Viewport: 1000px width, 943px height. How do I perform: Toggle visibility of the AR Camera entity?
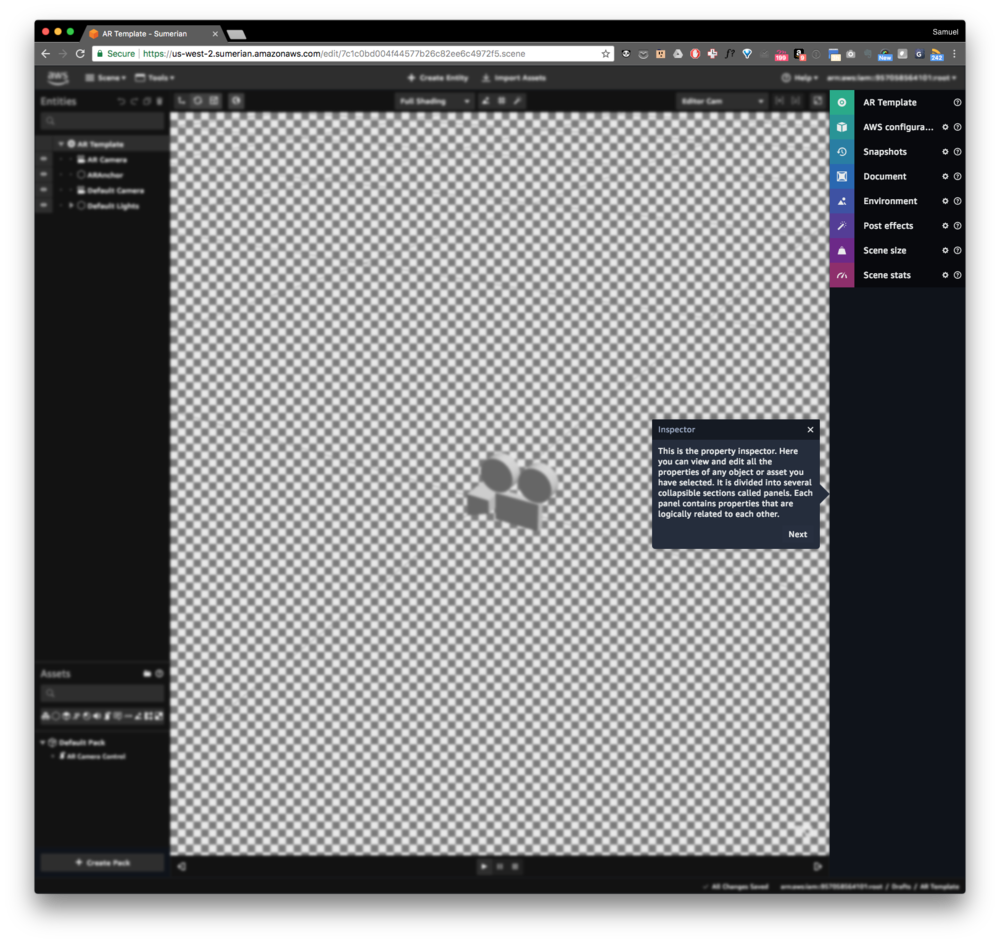(43, 159)
